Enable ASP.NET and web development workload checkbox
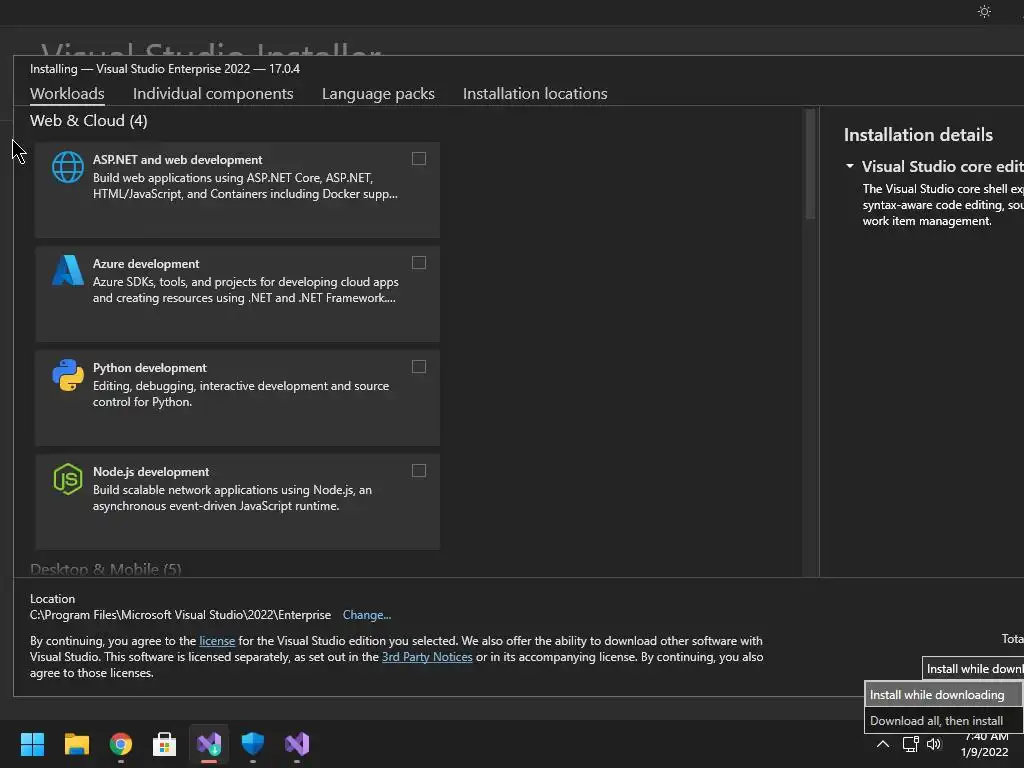 click(x=419, y=159)
